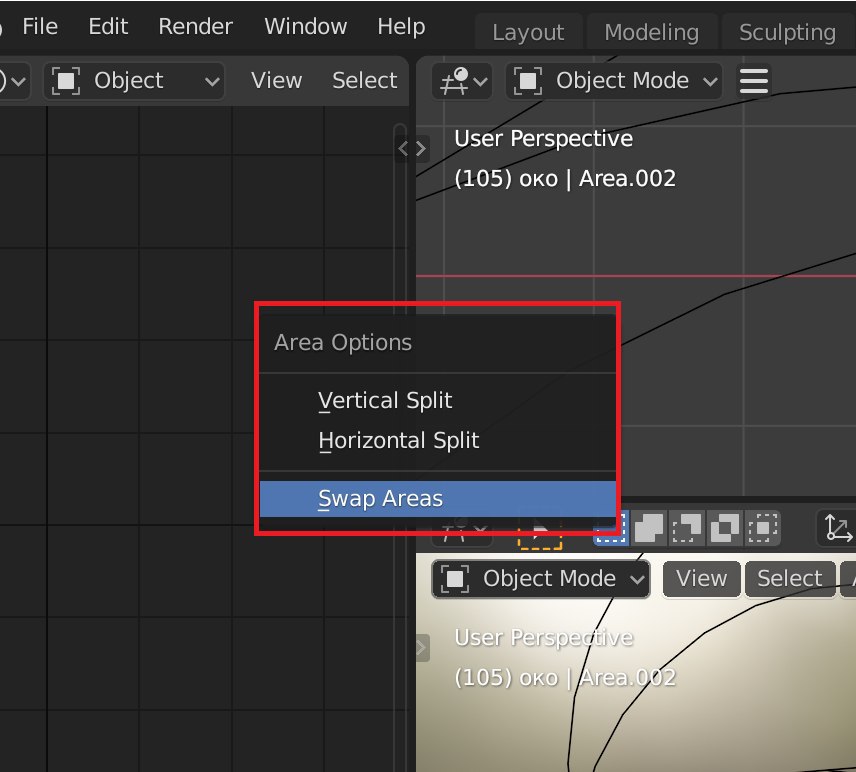Open the upper viewport Object Mode dropdown

[615, 81]
